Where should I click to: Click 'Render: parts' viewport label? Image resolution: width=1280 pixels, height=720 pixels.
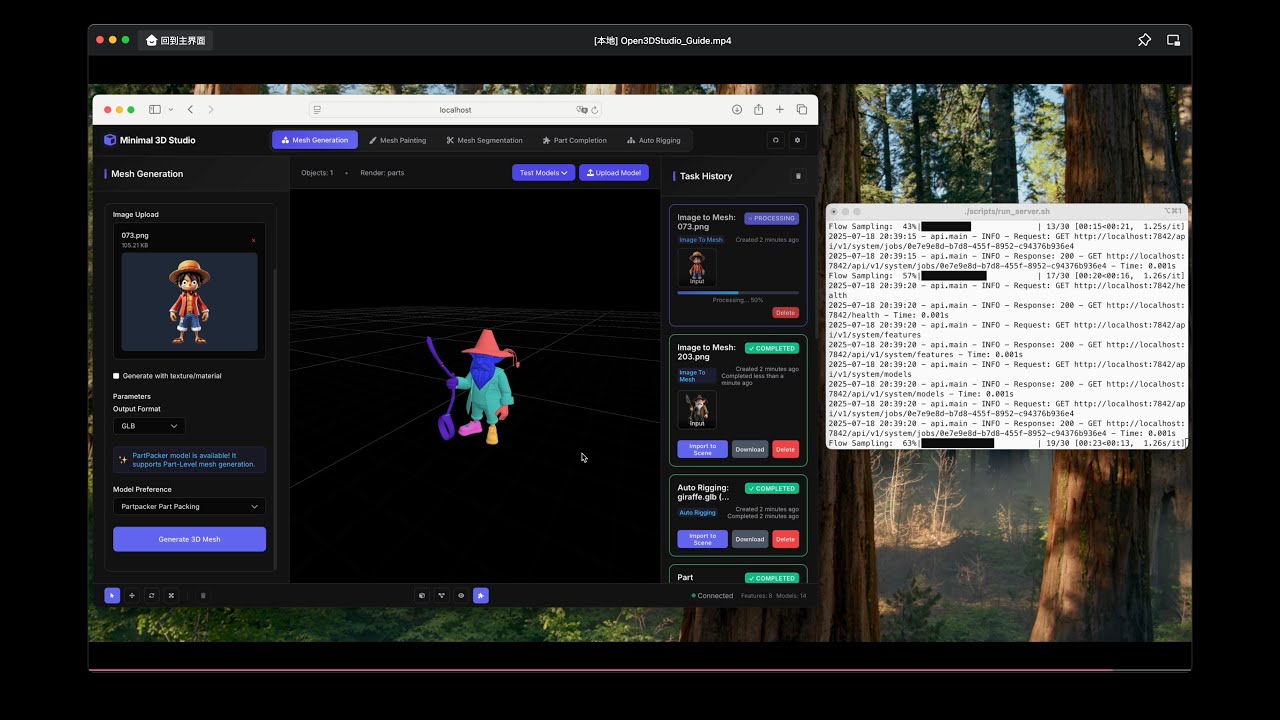click(382, 173)
